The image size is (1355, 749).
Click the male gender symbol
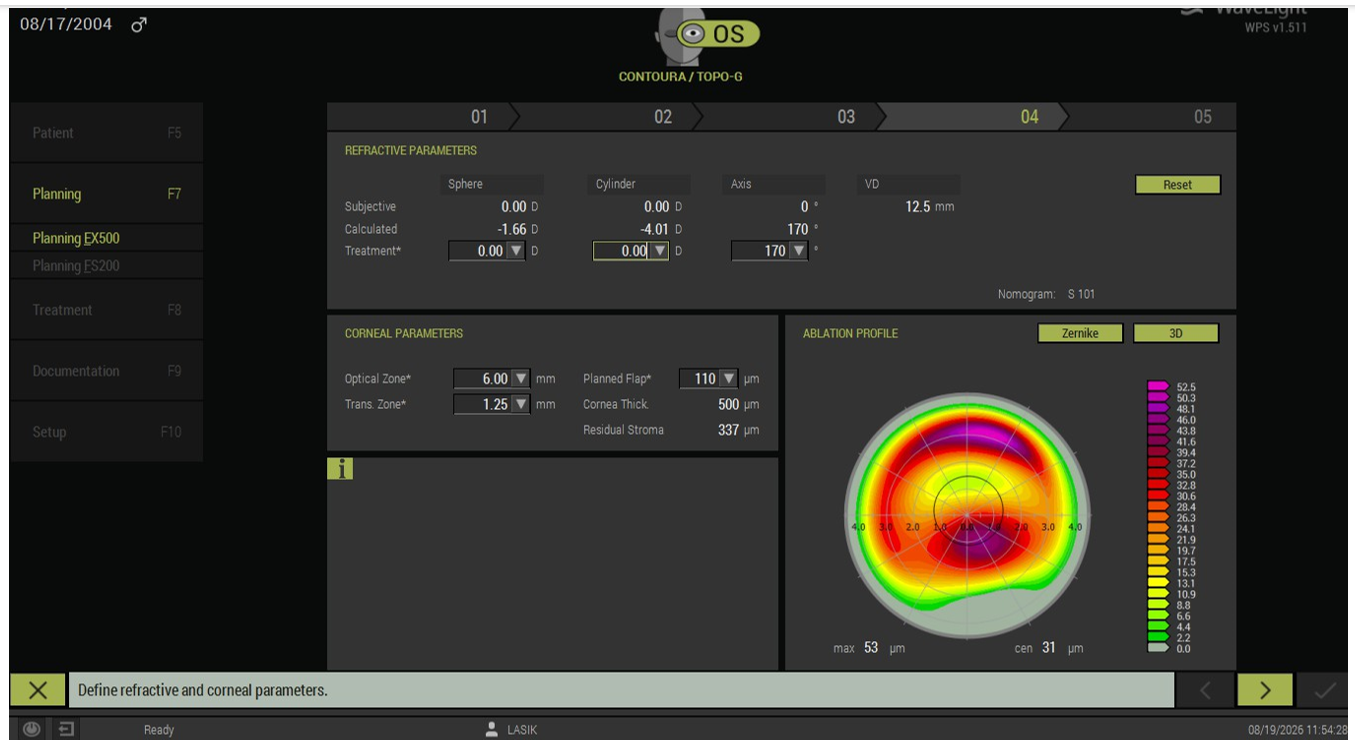(139, 24)
